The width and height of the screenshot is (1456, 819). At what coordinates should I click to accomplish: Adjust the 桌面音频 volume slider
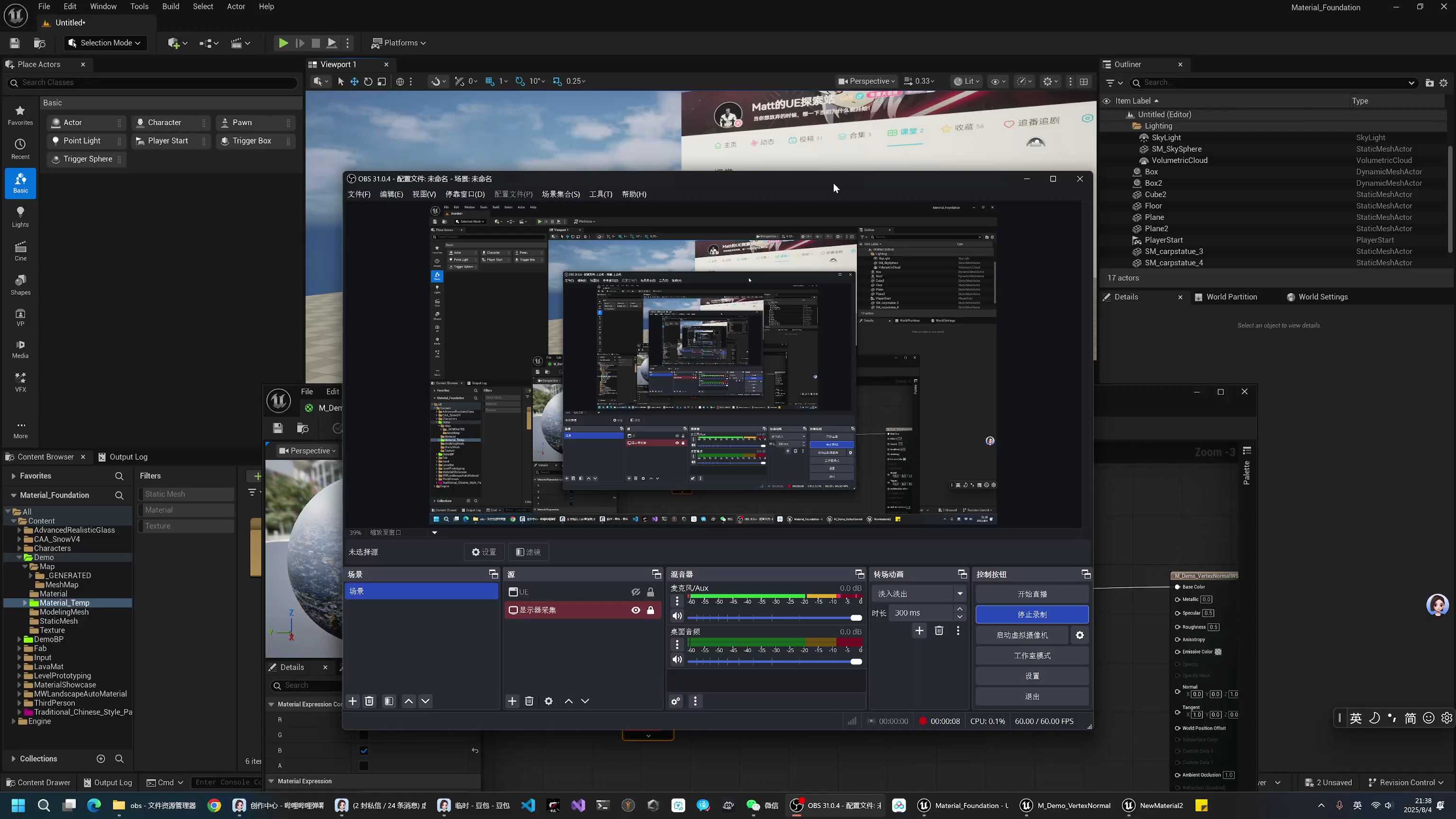tap(774, 661)
